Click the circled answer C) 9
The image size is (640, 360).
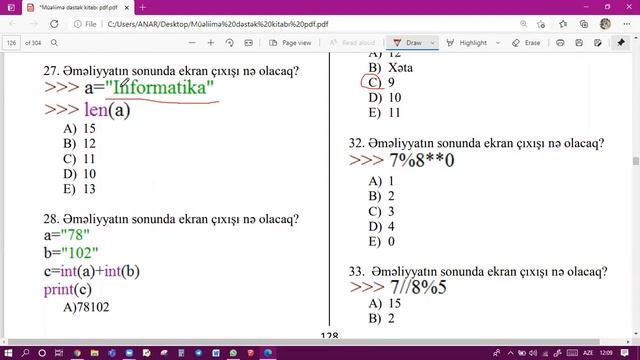click(x=381, y=82)
